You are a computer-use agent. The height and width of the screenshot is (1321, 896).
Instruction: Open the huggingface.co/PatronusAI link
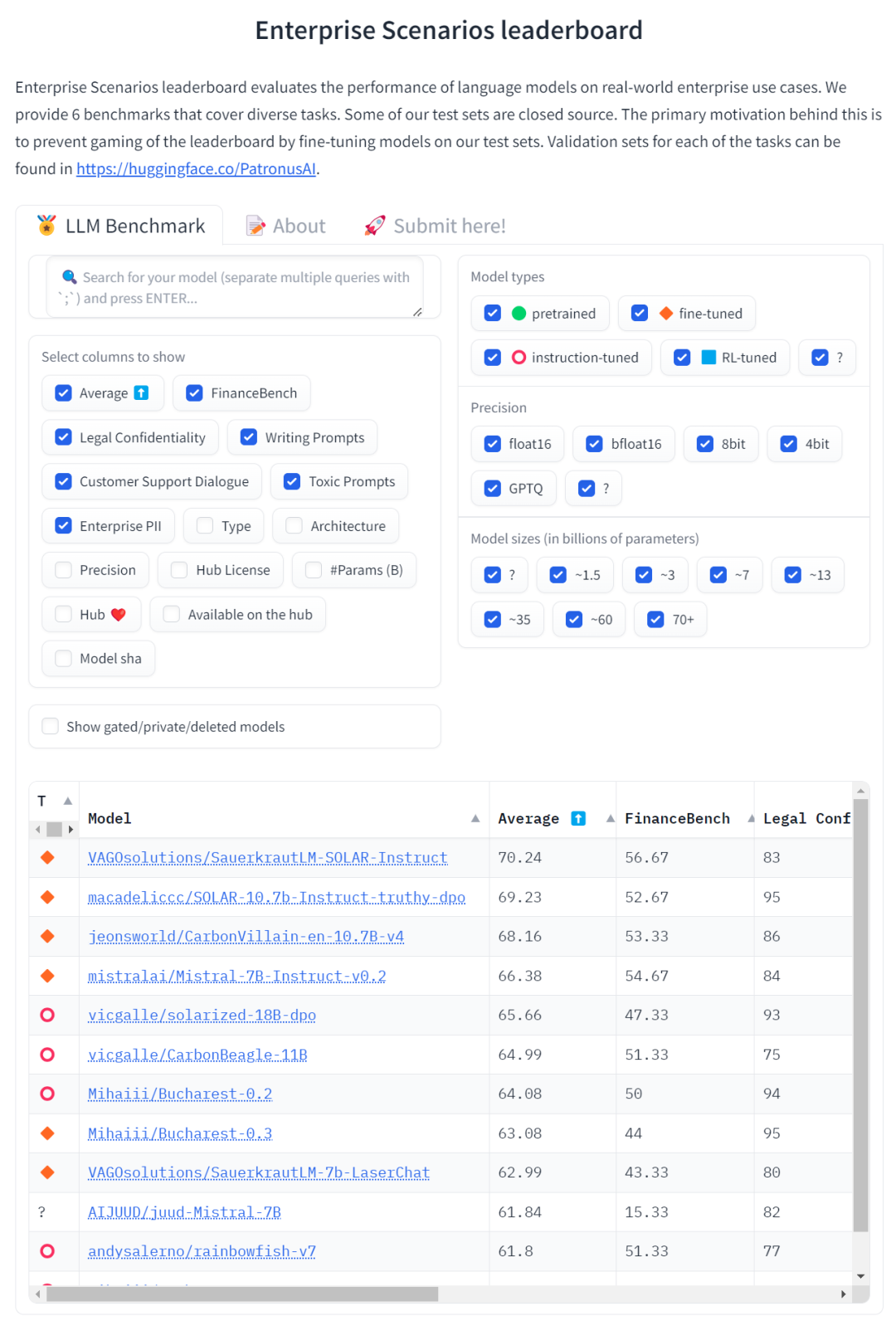click(196, 168)
